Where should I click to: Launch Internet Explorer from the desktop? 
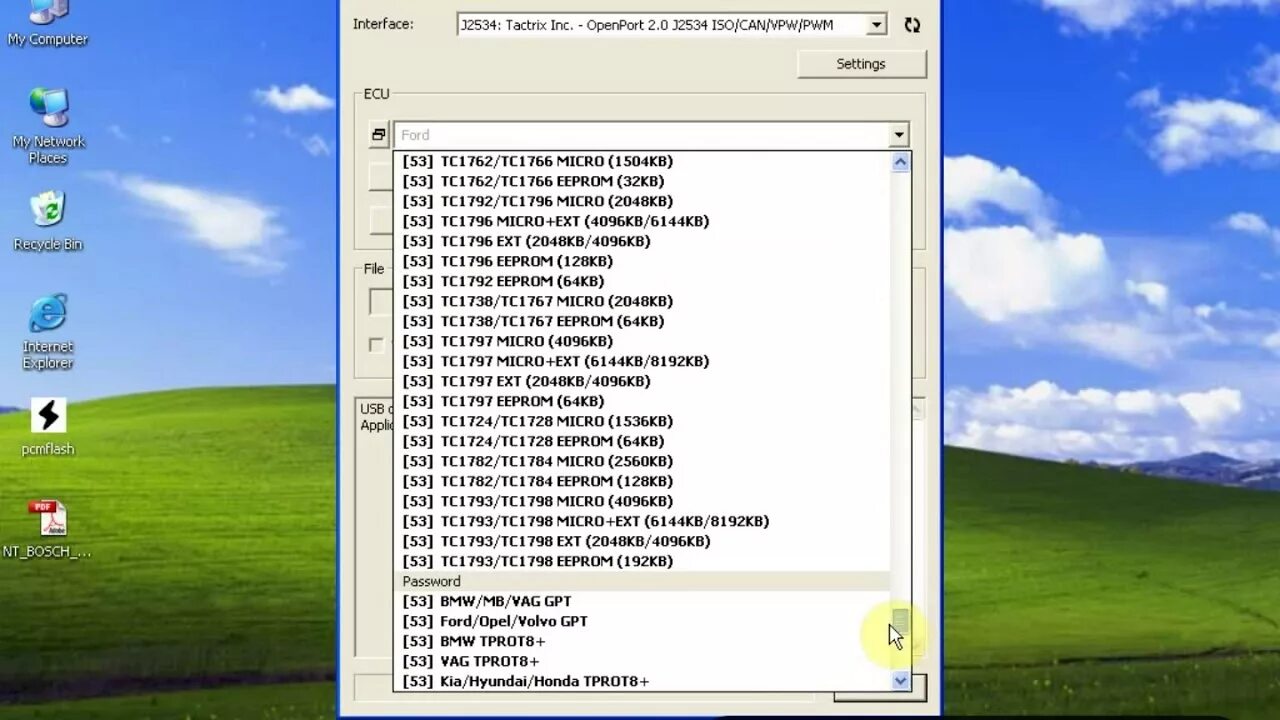click(48, 331)
